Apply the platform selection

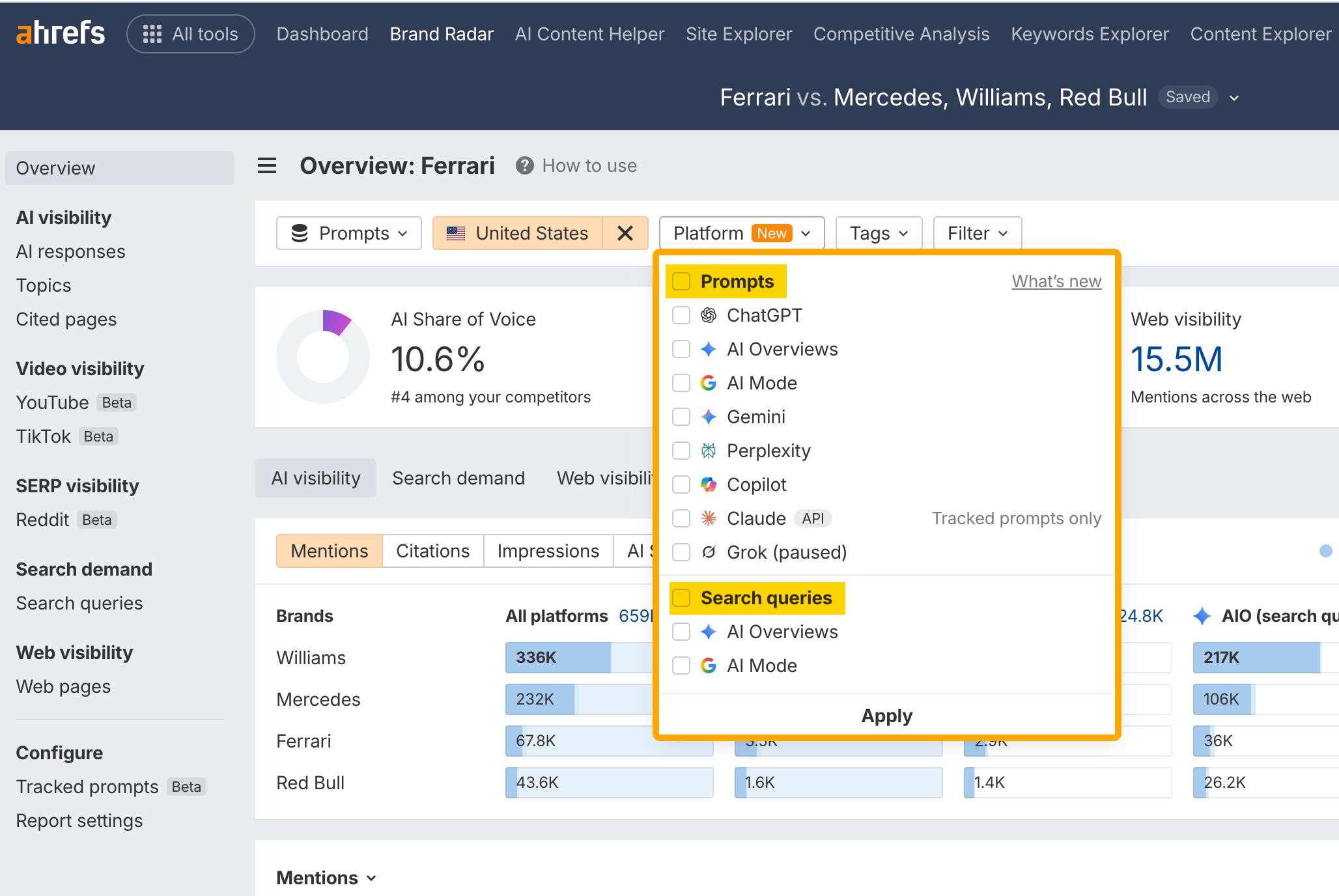pos(886,716)
